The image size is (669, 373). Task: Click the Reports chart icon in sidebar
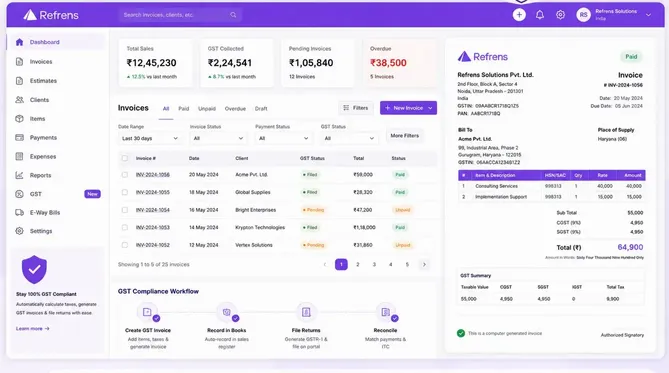(x=19, y=175)
